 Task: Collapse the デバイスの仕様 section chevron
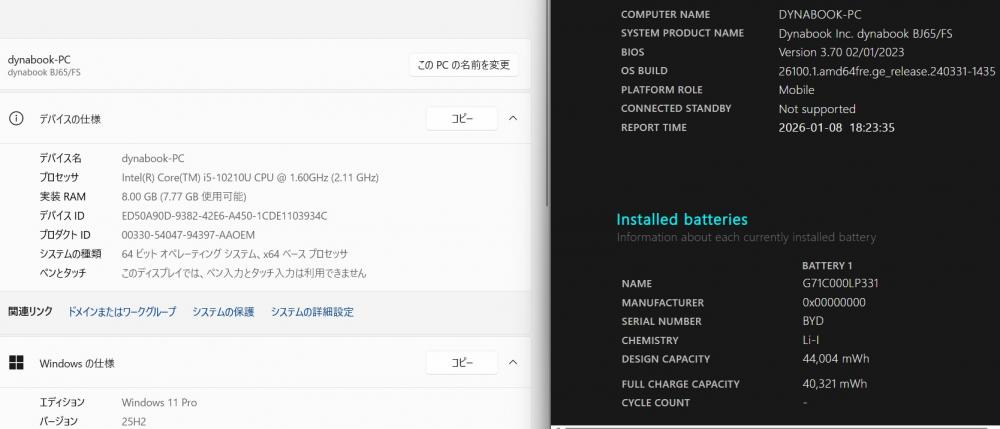(513, 119)
